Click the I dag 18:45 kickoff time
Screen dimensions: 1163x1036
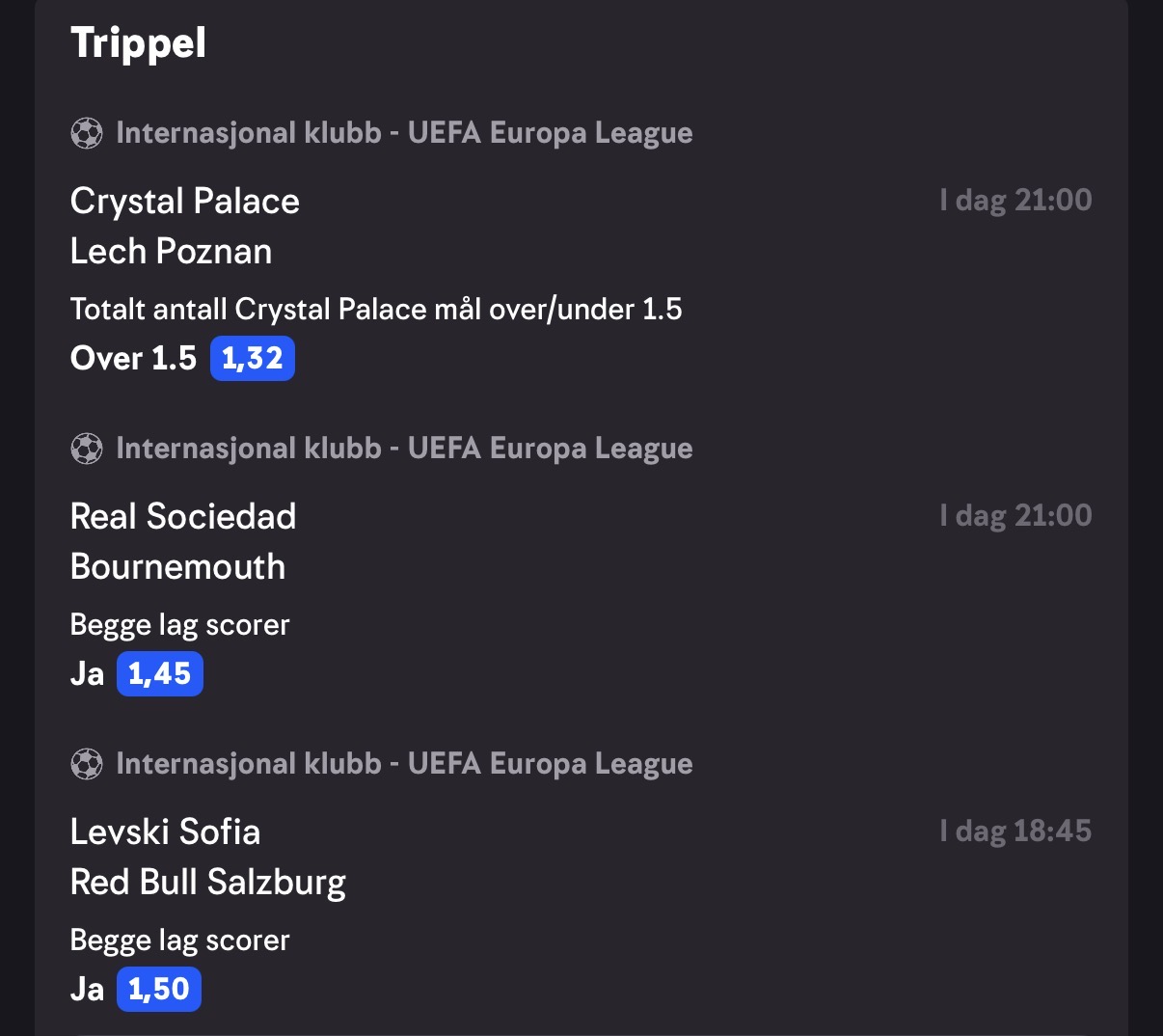(1016, 832)
